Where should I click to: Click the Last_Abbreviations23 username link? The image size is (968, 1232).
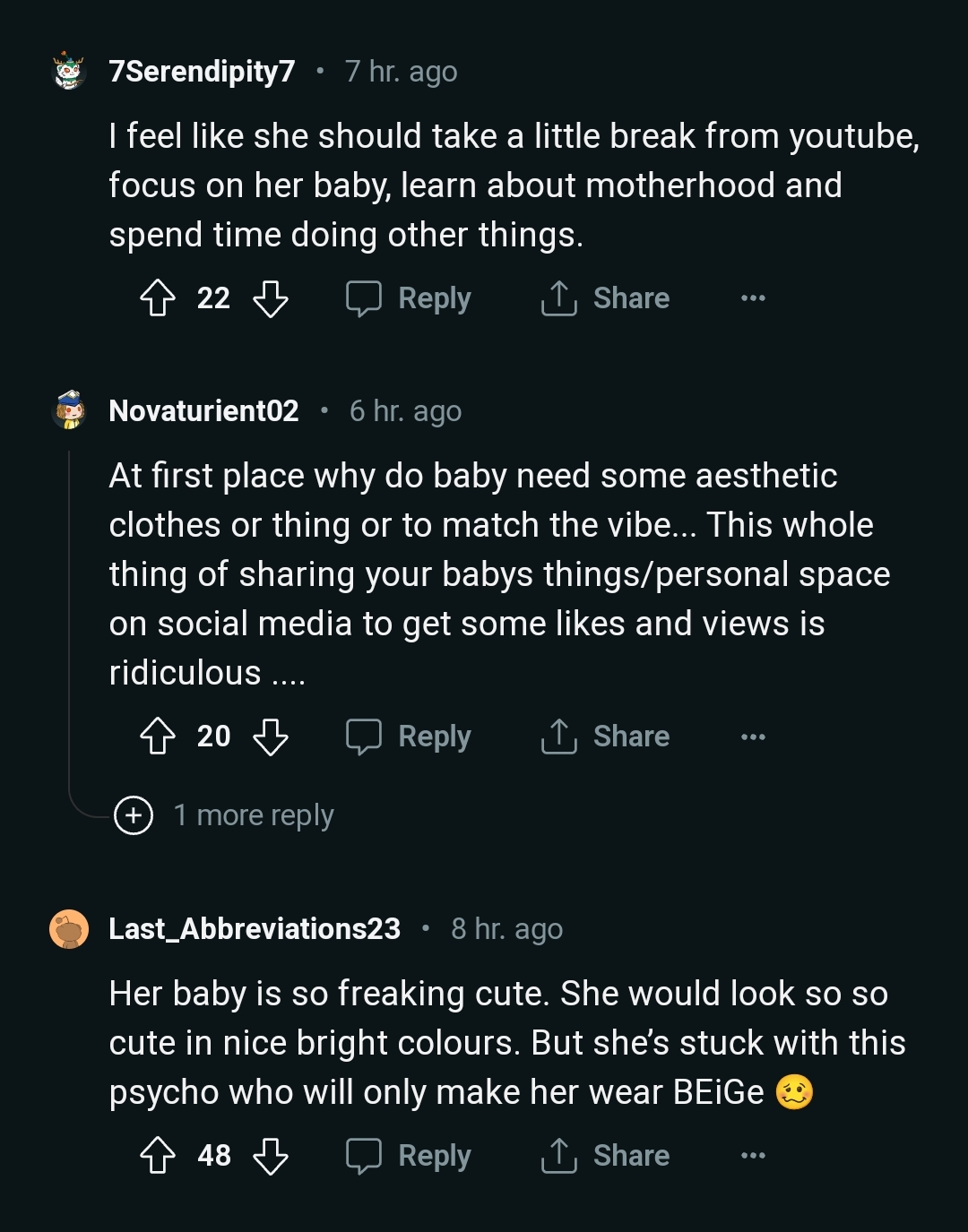coord(255,929)
